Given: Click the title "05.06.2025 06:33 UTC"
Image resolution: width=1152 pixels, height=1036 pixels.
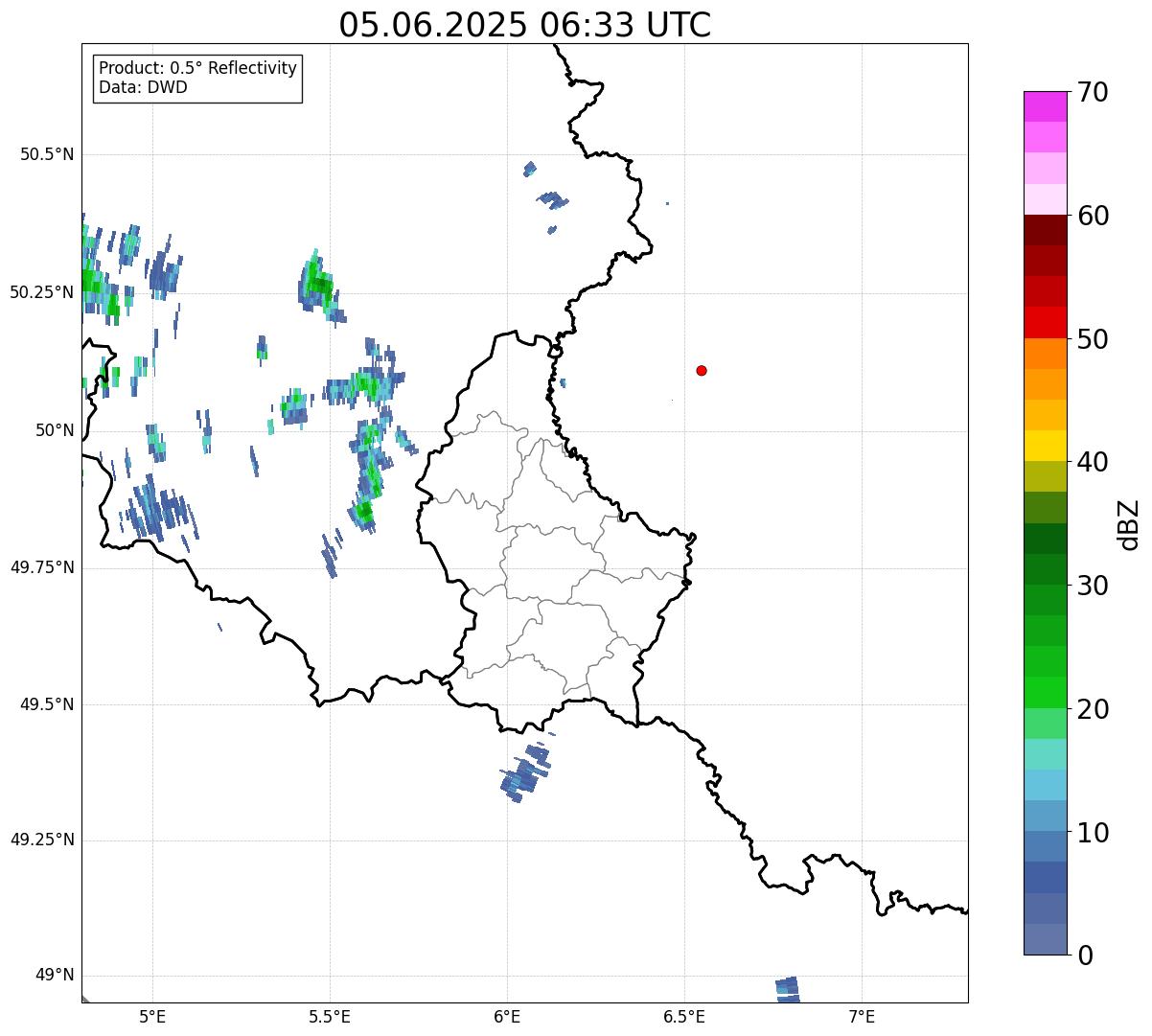Looking at the screenshot, I should click(x=525, y=24).
